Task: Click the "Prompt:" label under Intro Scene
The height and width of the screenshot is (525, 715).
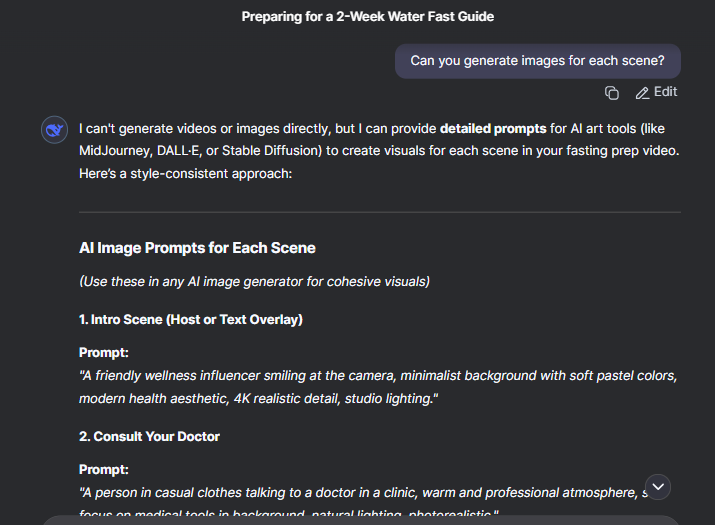Action: (x=104, y=353)
